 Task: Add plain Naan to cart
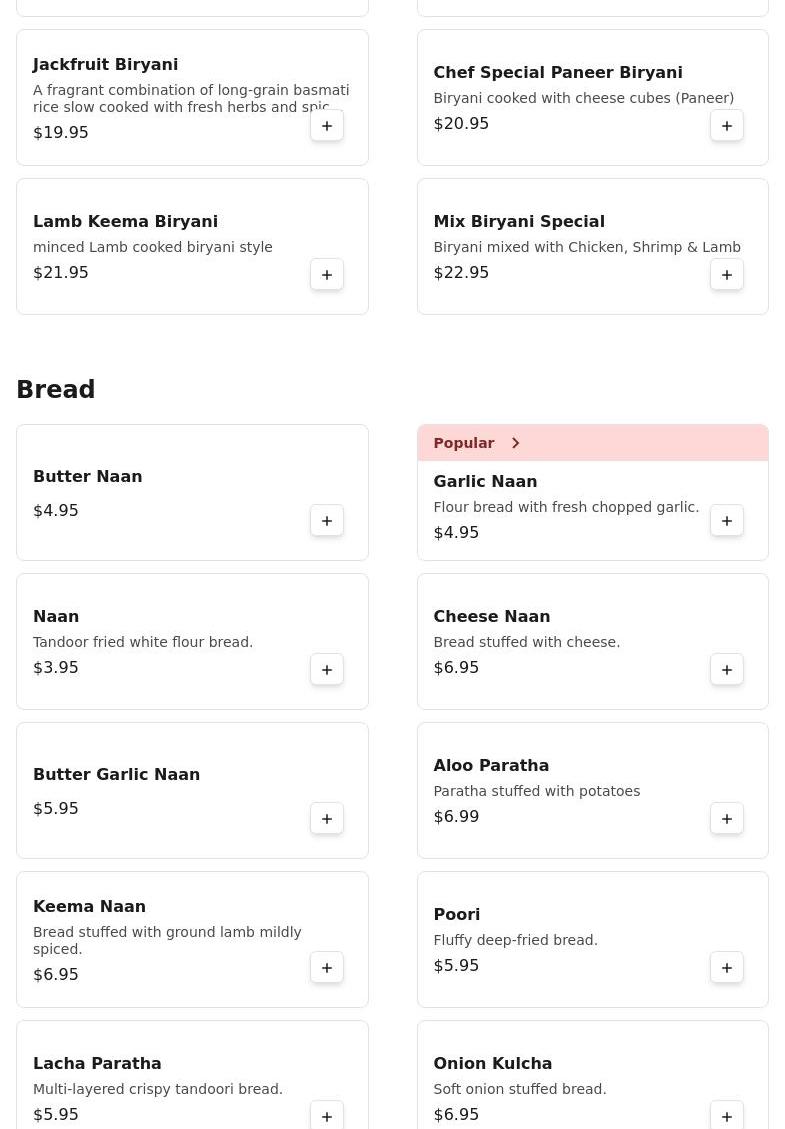[327, 670]
